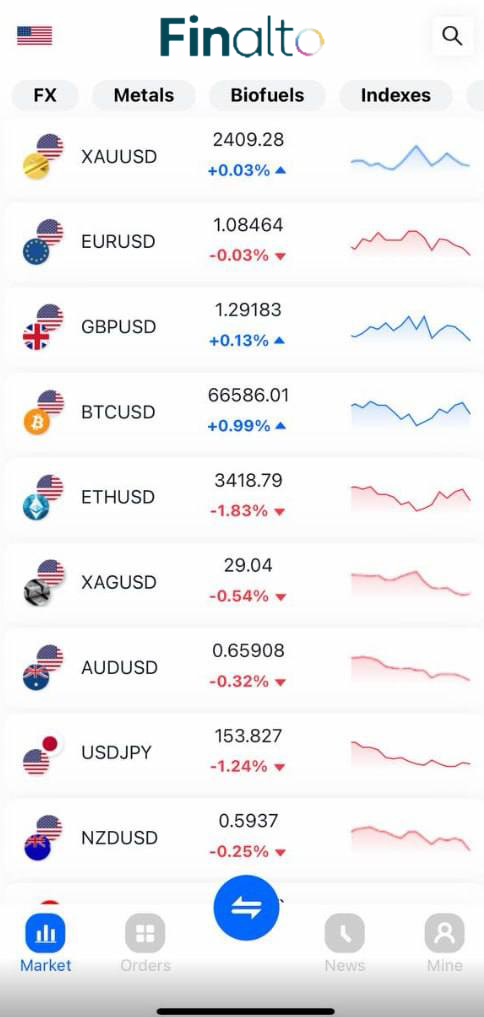Tap the Bitcoin coin icon for BTCUSD

click(x=36, y=423)
